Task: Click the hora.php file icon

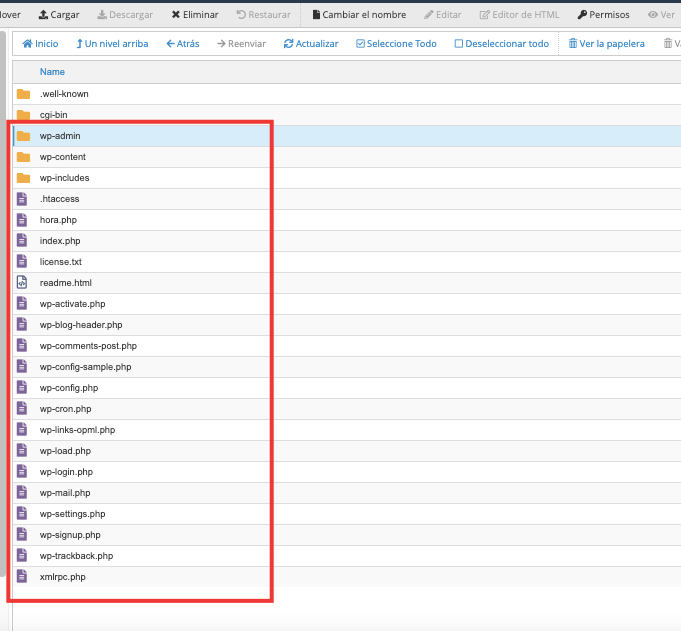Action: pyautogui.click(x=22, y=220)
